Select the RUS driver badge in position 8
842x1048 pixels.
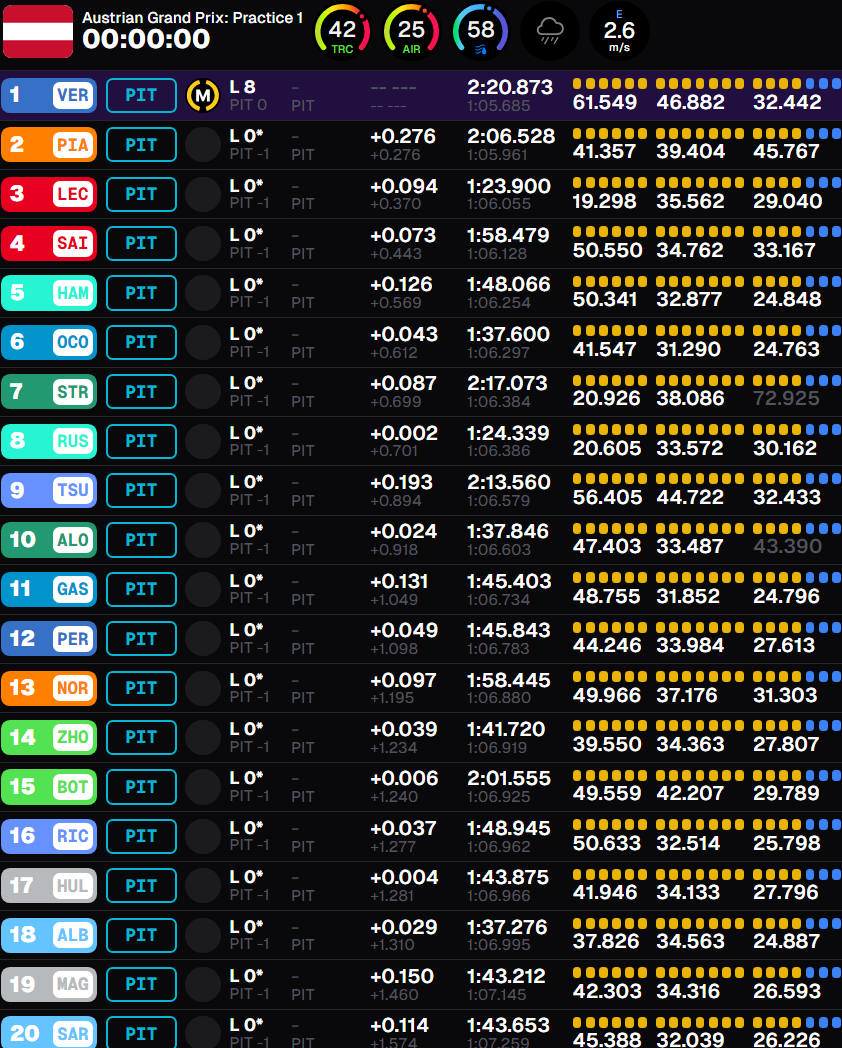pos(49,441)
